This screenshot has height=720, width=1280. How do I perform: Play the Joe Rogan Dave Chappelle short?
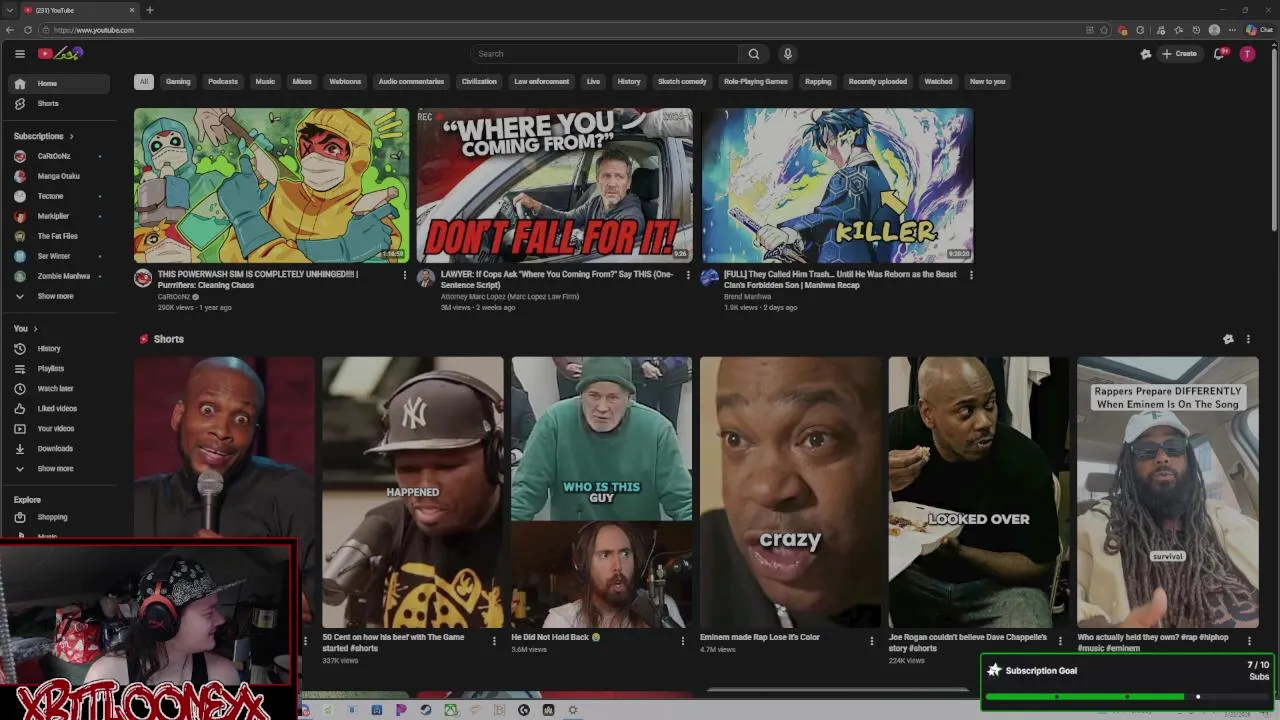[x=978, y=492]
